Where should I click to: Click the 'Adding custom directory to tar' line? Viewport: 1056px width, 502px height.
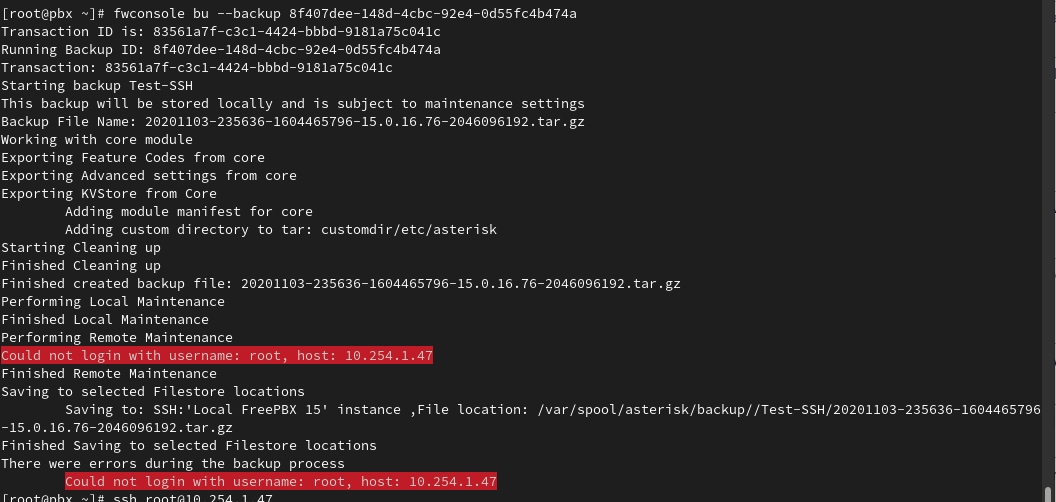pyautogui.click(x=280, y=229)
